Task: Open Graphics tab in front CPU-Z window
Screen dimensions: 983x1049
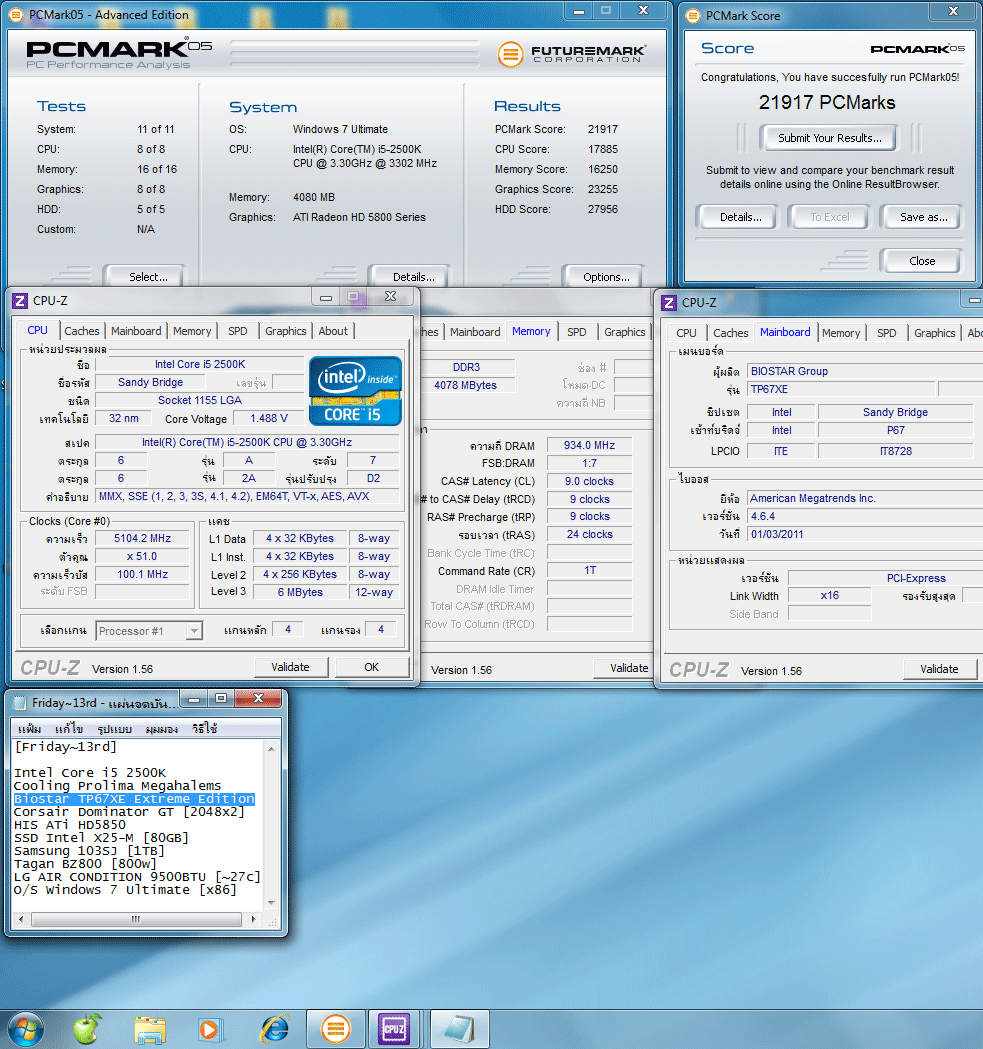Action: [x=286, y=331]
